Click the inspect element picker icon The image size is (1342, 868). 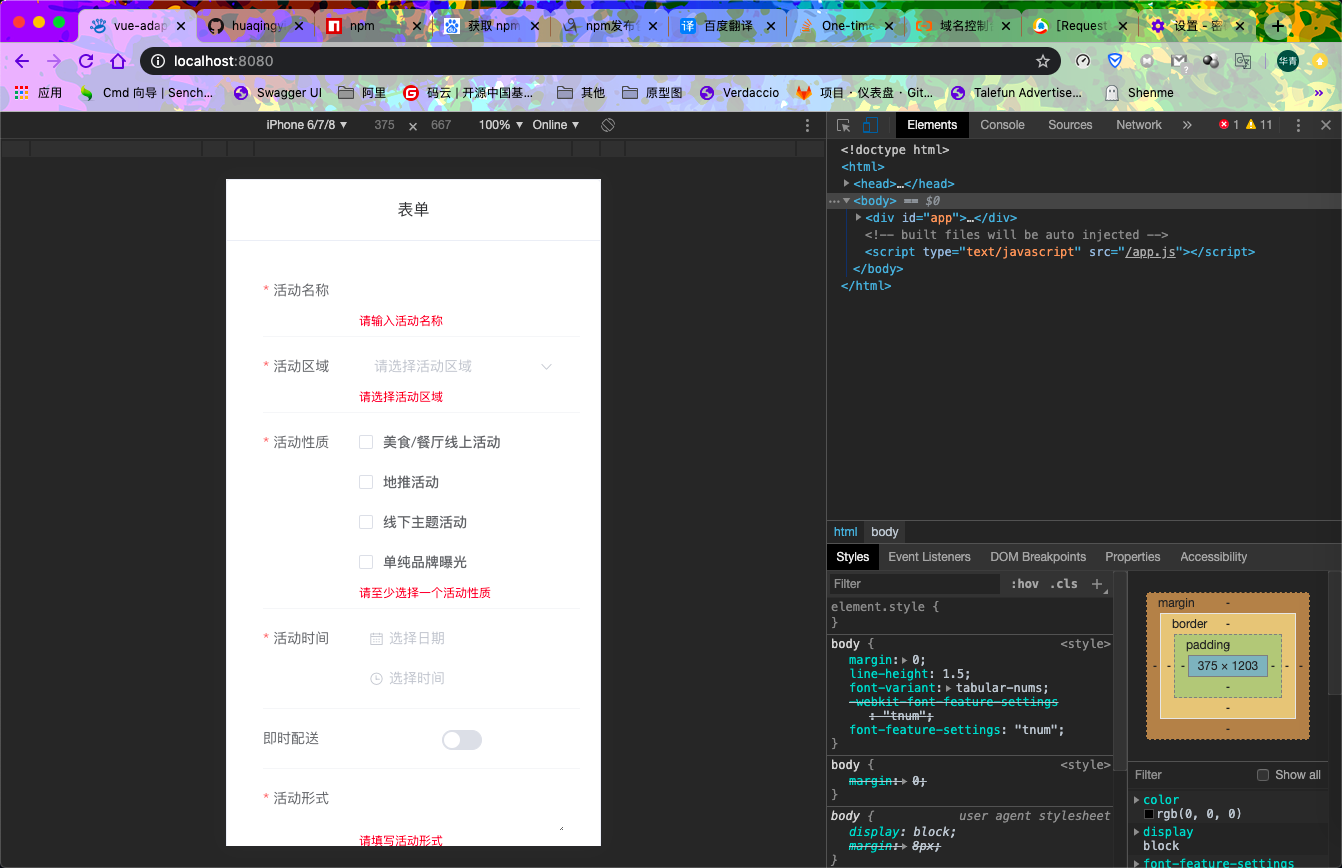[x=843, y=125]
